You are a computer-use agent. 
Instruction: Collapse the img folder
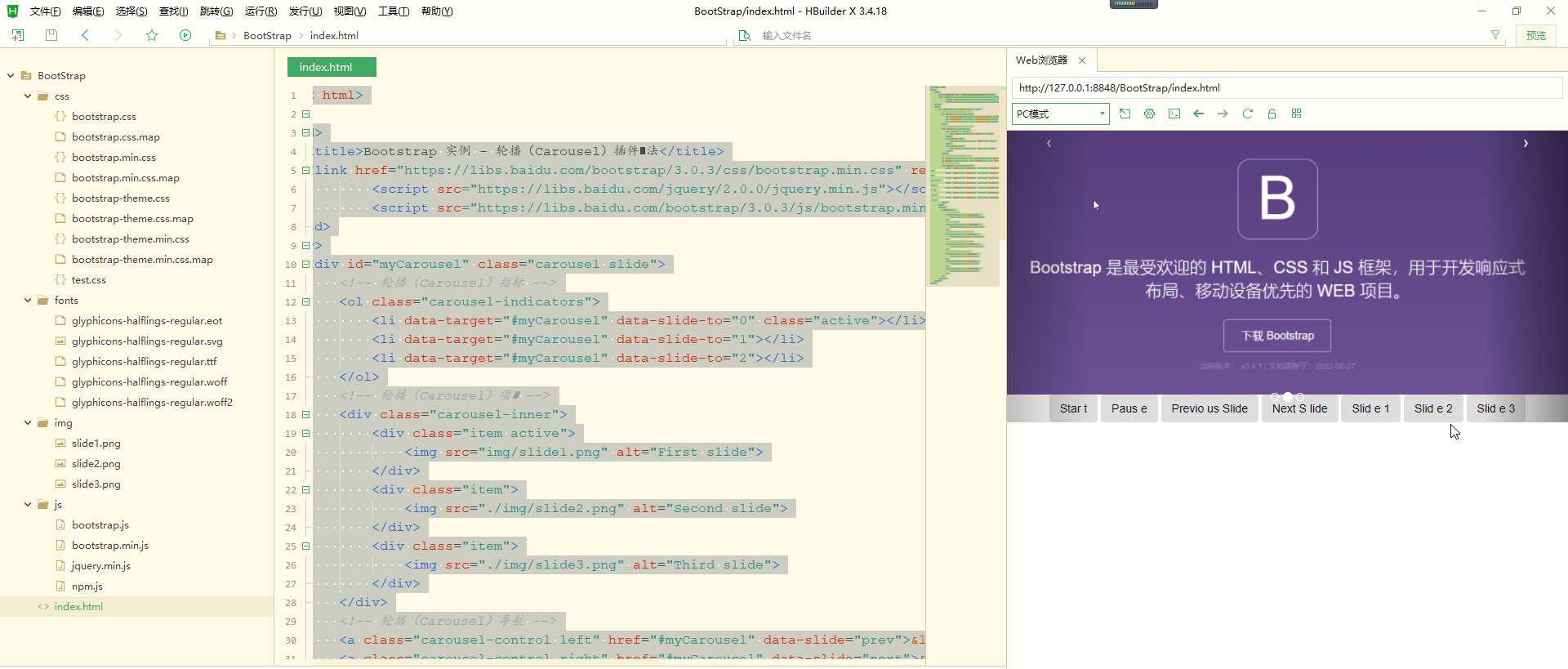point(28,422)
